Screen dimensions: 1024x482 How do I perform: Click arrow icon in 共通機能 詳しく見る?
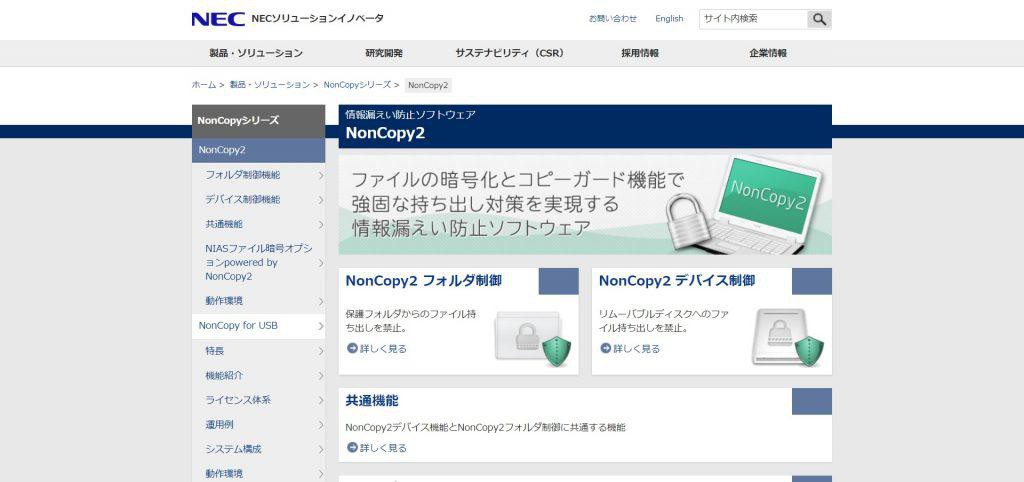pyautogui.click(x=353, y=448)
